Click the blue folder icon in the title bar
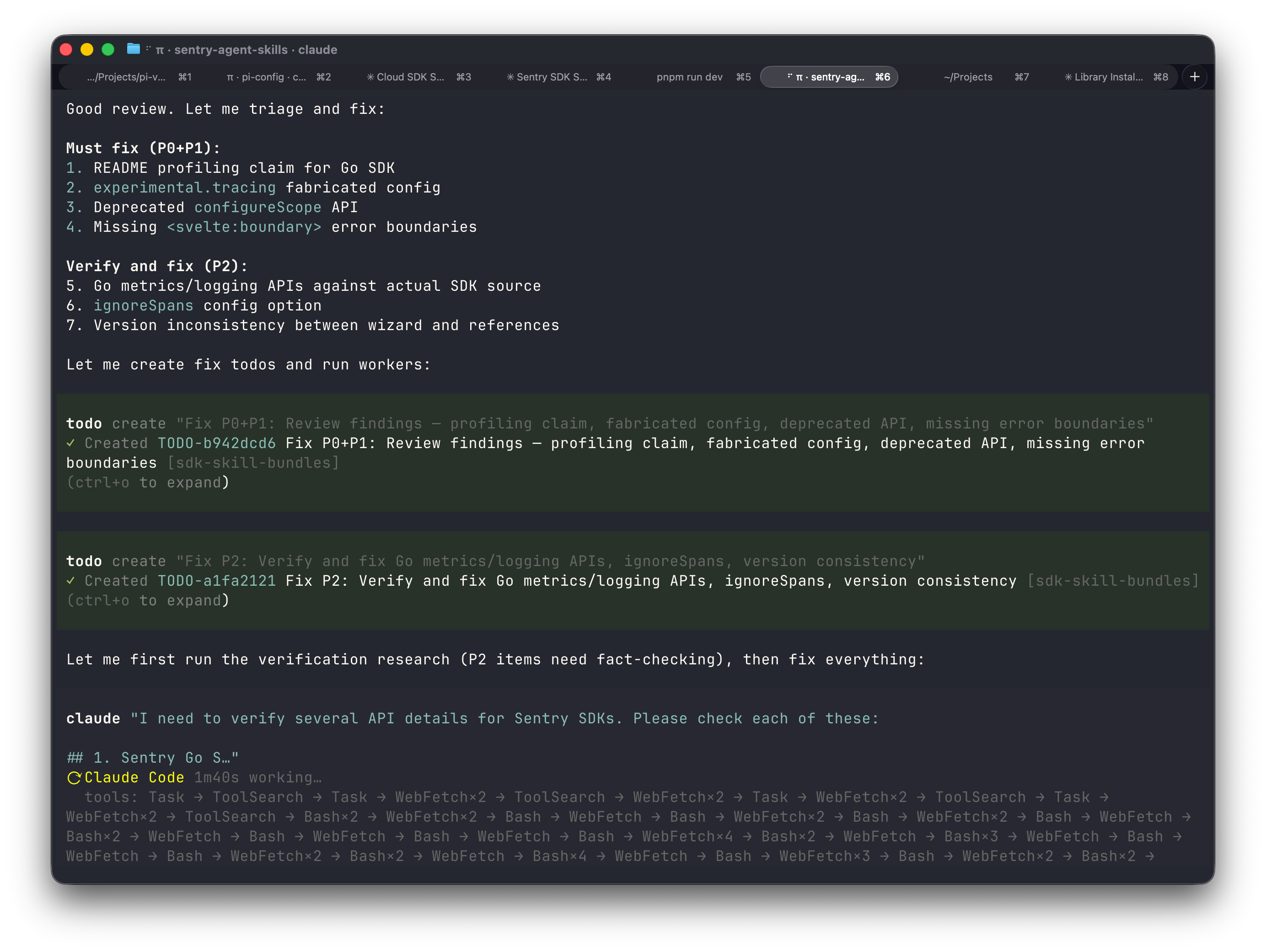 click(134, 50)
